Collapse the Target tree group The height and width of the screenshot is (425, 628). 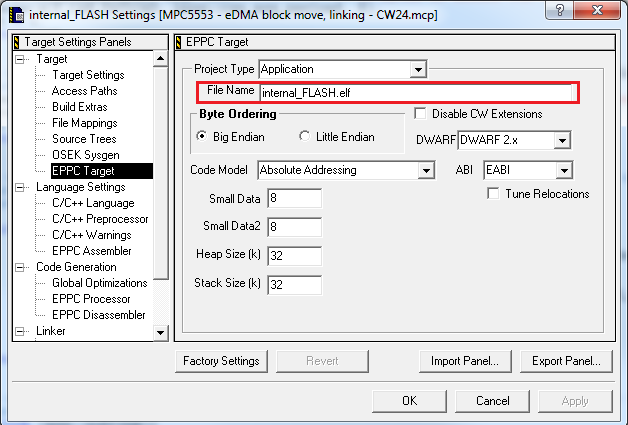pyautogui.click(x=20, y=59)
